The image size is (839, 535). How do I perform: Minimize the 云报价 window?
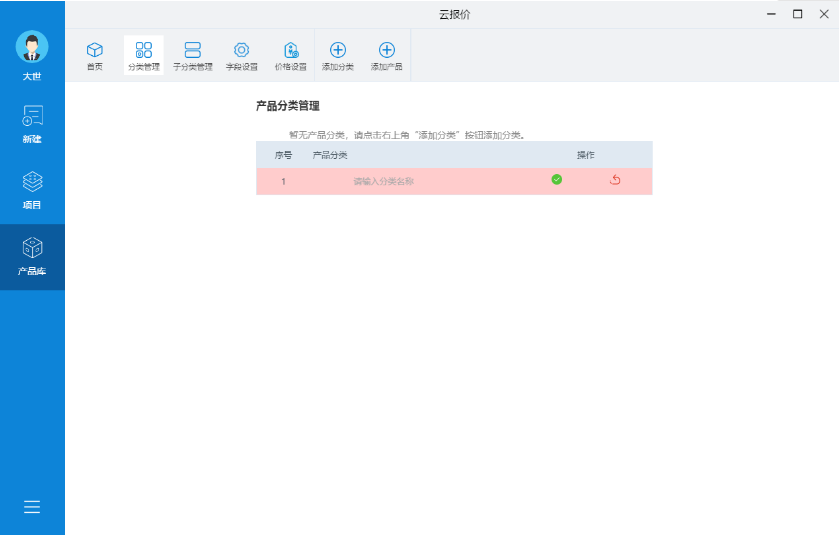(771, 14)
